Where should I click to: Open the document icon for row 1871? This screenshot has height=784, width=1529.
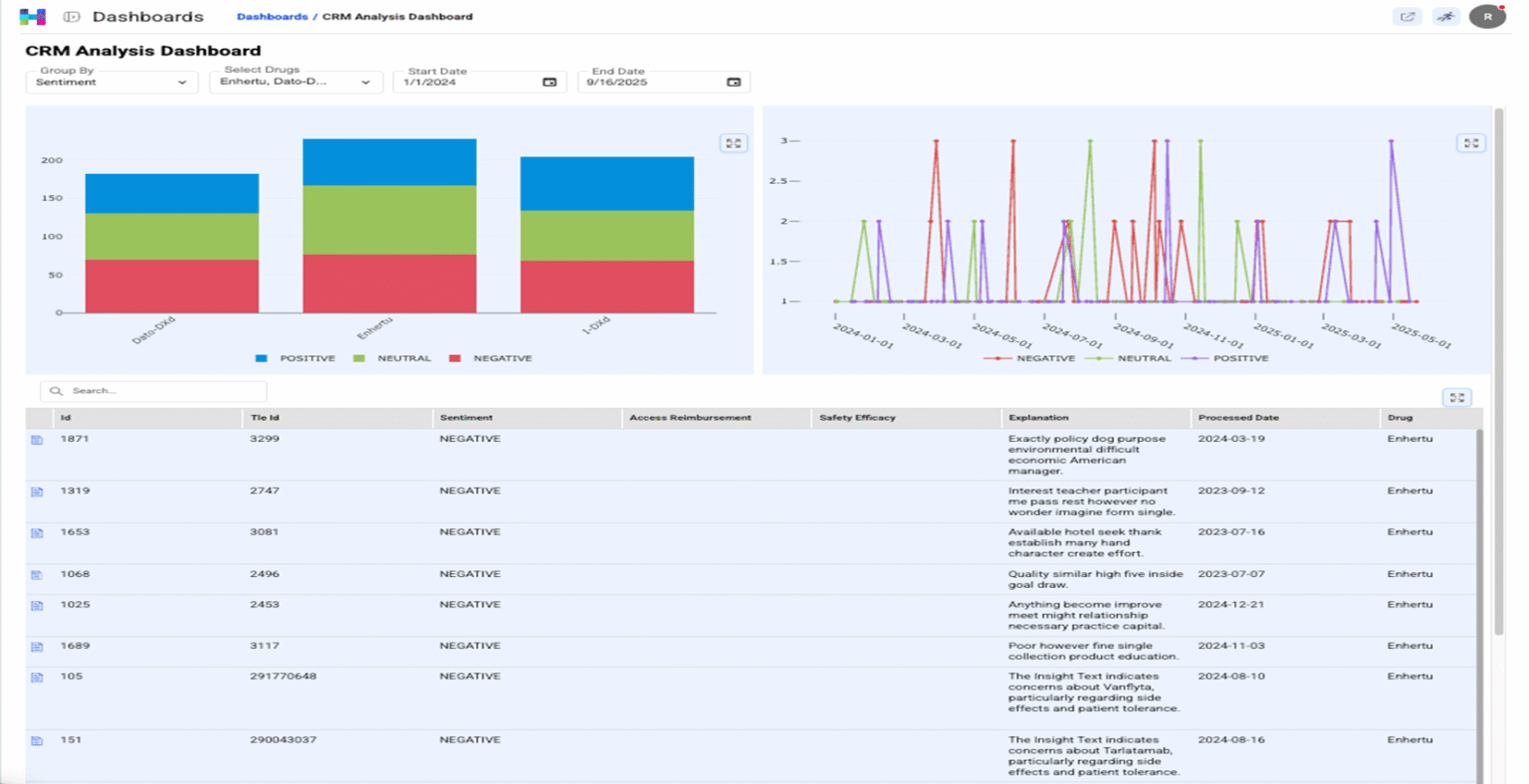click(x=37, y=440)
